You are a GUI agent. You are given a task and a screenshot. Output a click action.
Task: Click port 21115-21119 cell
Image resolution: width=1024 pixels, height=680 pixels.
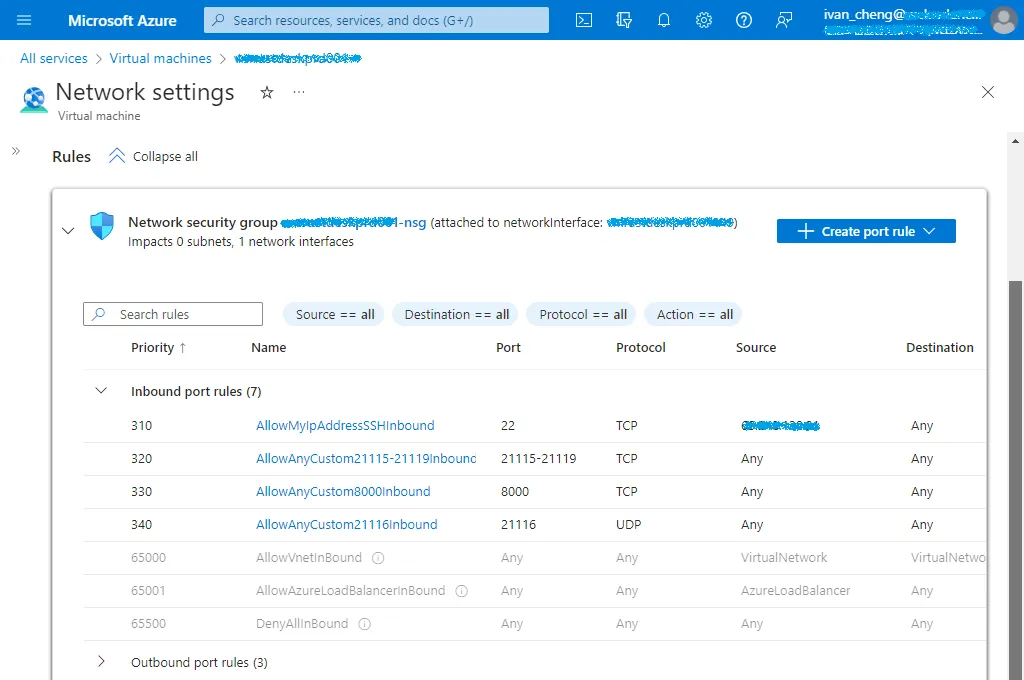point(539,459)
